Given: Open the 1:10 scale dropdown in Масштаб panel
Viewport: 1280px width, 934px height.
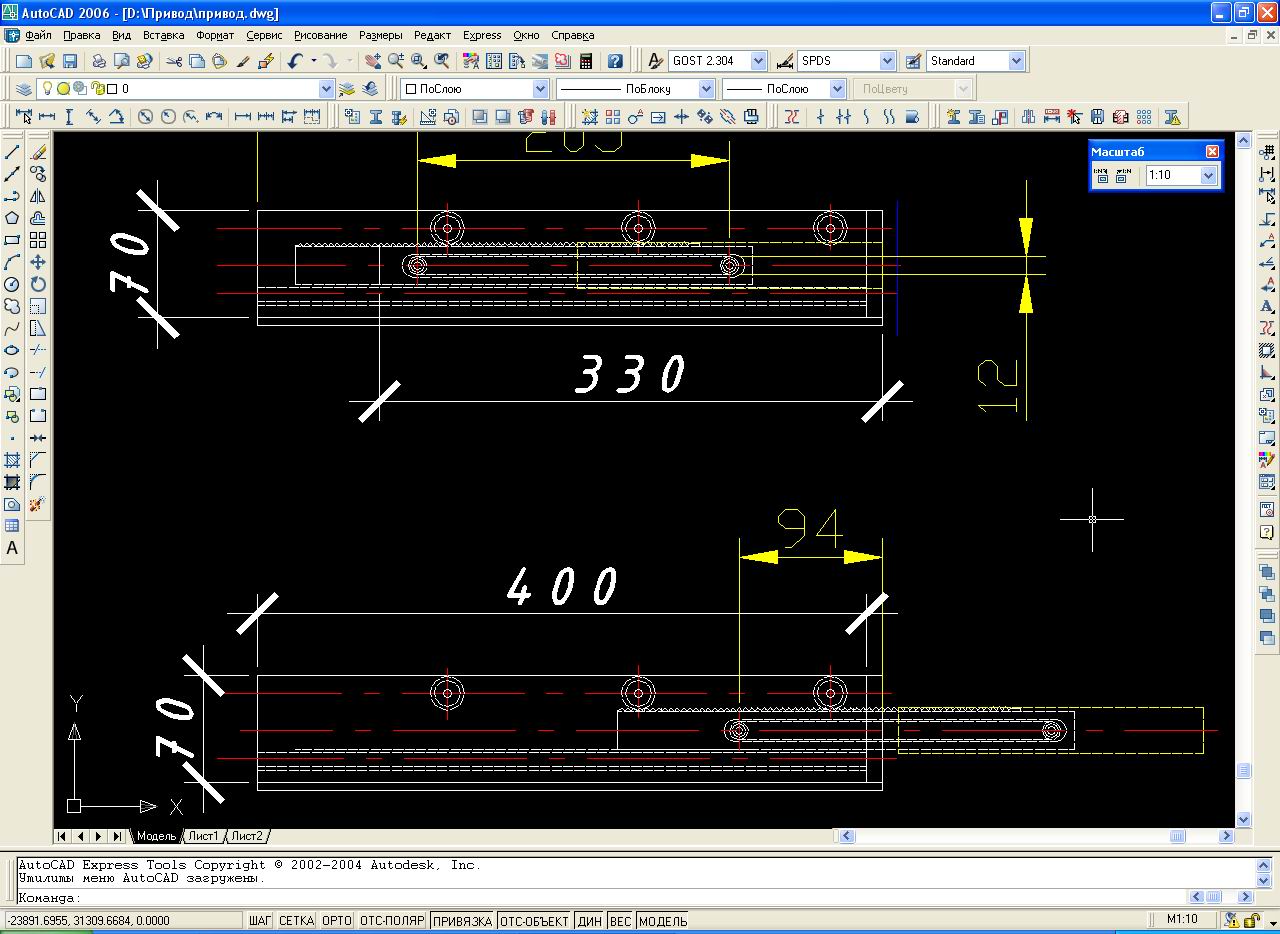Looking at the screenshot, I should [1207, 176].
